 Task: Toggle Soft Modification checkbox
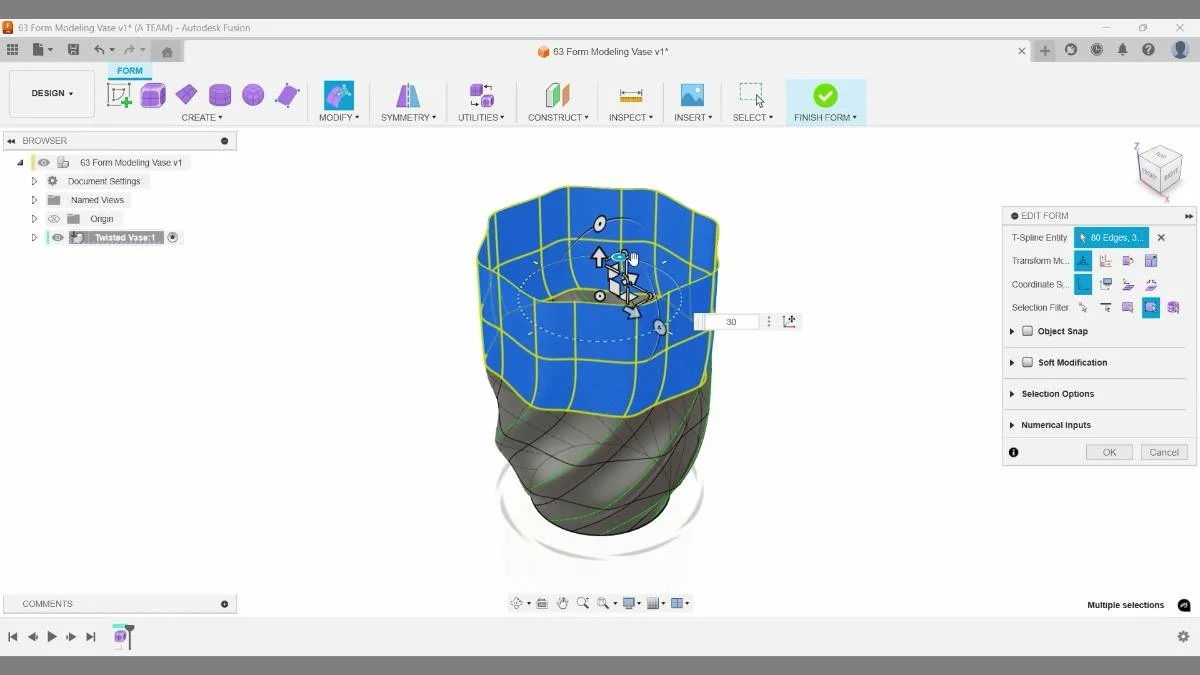coord(1027,362)
